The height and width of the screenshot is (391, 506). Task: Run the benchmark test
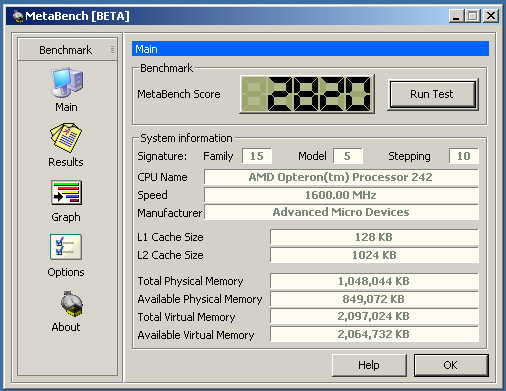(x=432, y=94)
